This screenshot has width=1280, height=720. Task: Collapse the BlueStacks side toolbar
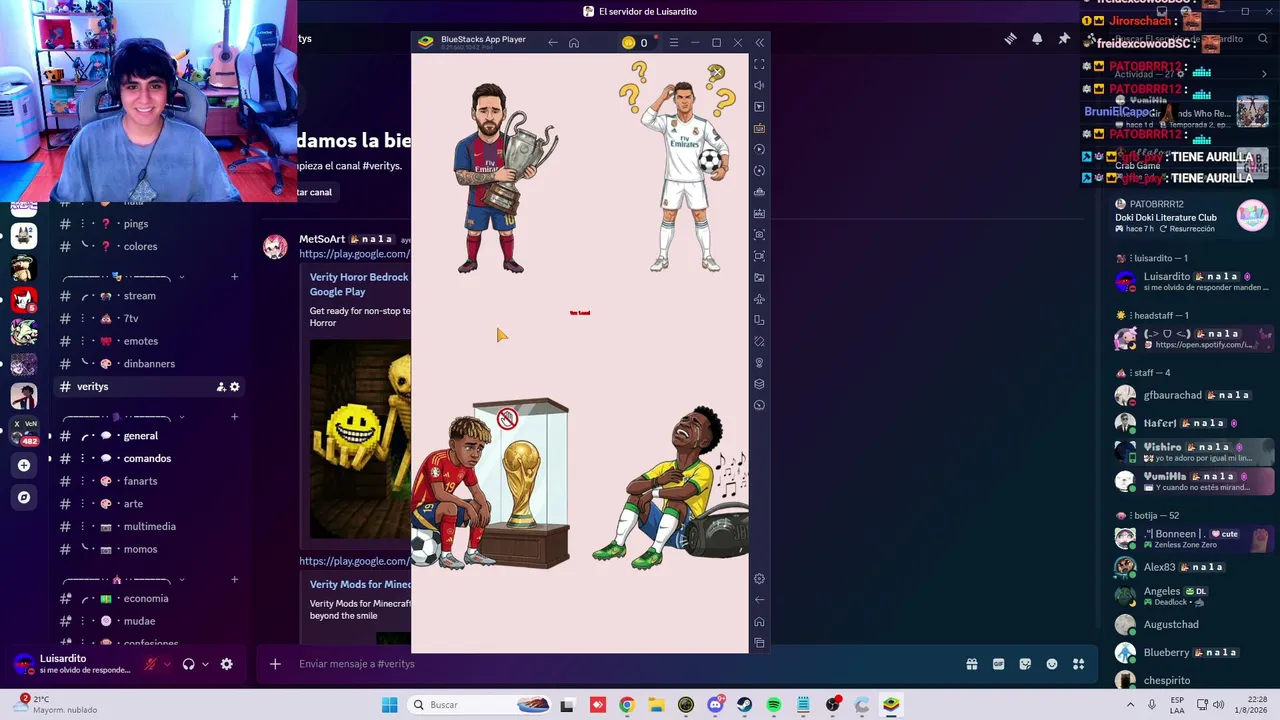tap(759, 42)
